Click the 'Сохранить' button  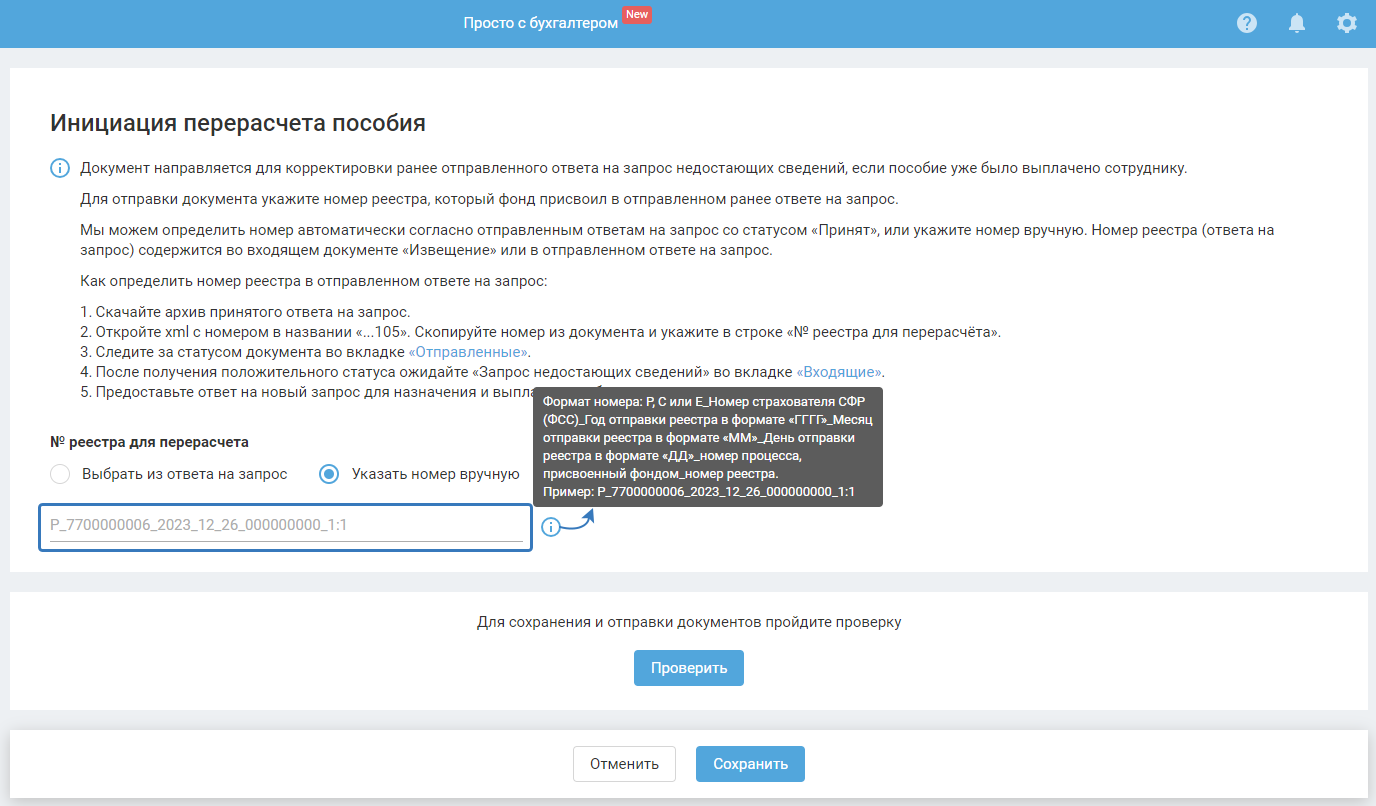click(750, 764)
